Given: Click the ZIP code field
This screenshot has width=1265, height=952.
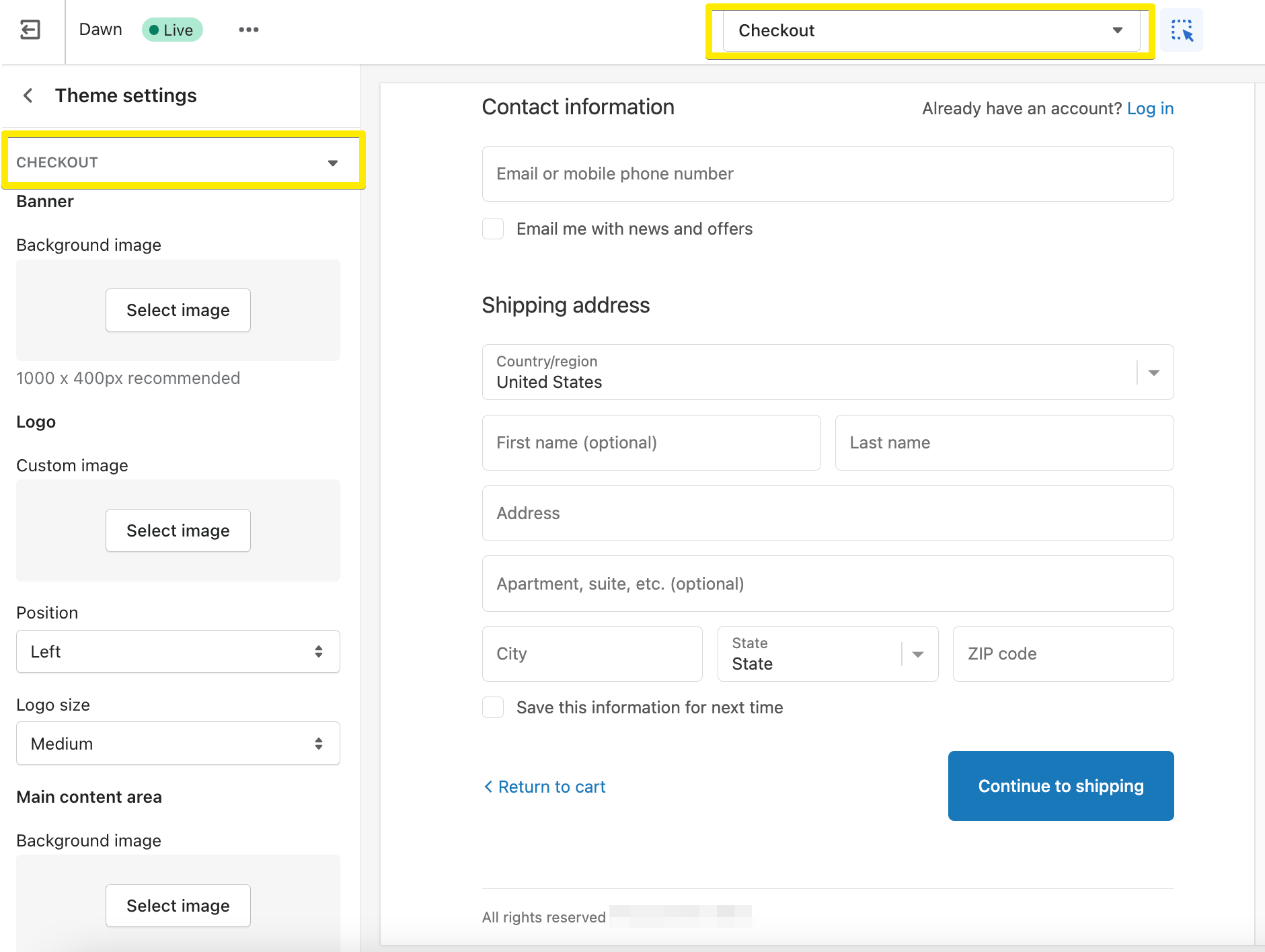Looking at the screenshot, I should pyautogui.click(x=1063, y=653).
